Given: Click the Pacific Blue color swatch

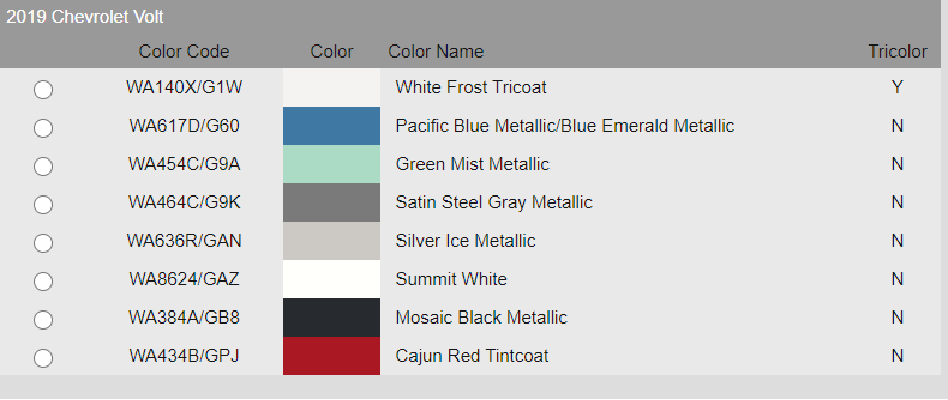Looking at the screenshot, I should click(331, 126).
